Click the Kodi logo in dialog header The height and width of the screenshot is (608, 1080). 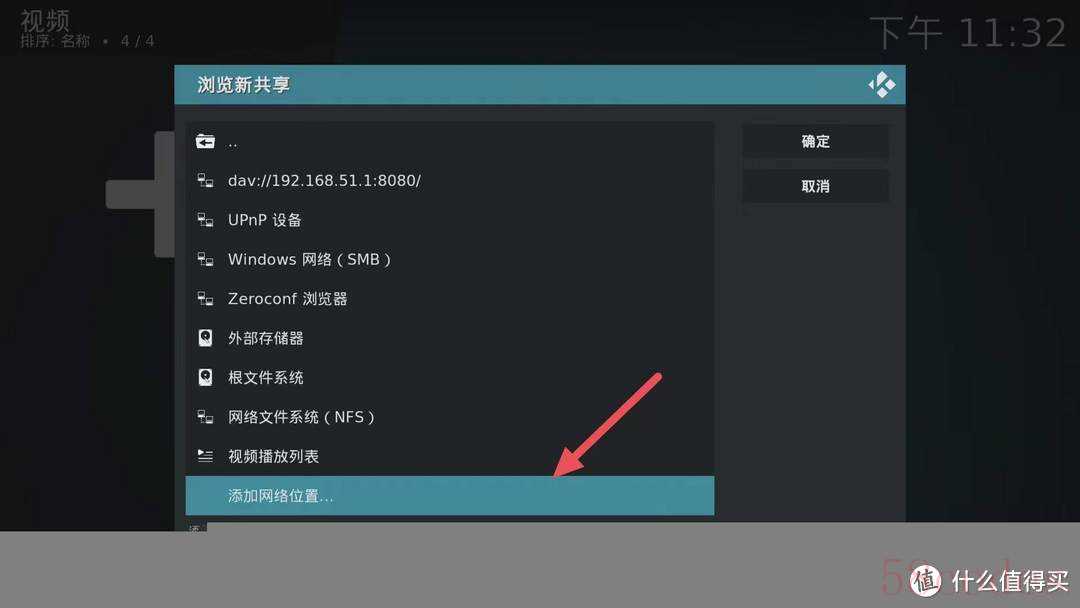pos(882,85)
